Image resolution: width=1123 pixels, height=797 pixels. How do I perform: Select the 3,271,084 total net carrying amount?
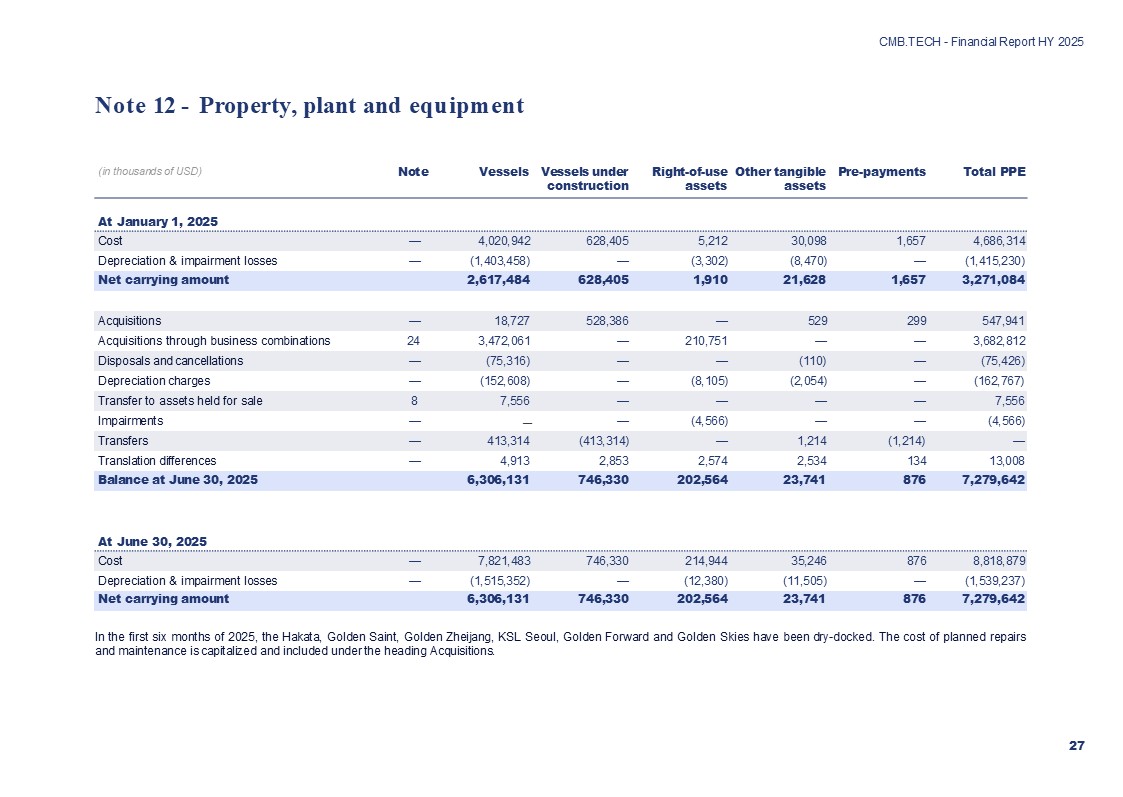click(991, 280)
